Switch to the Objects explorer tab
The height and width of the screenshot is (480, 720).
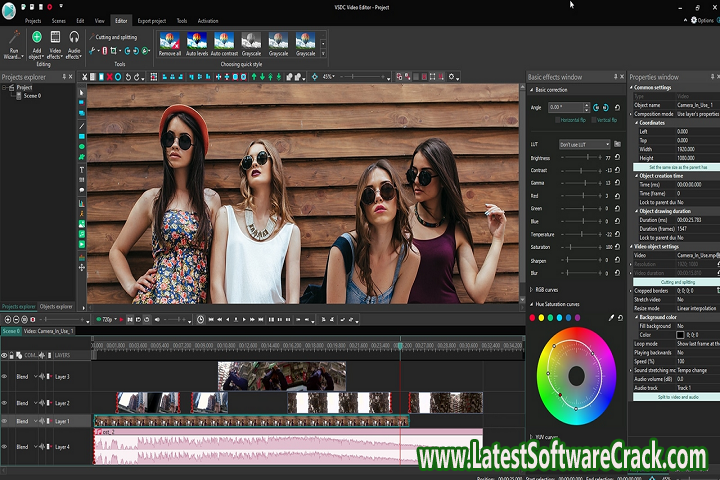point(56,306)
